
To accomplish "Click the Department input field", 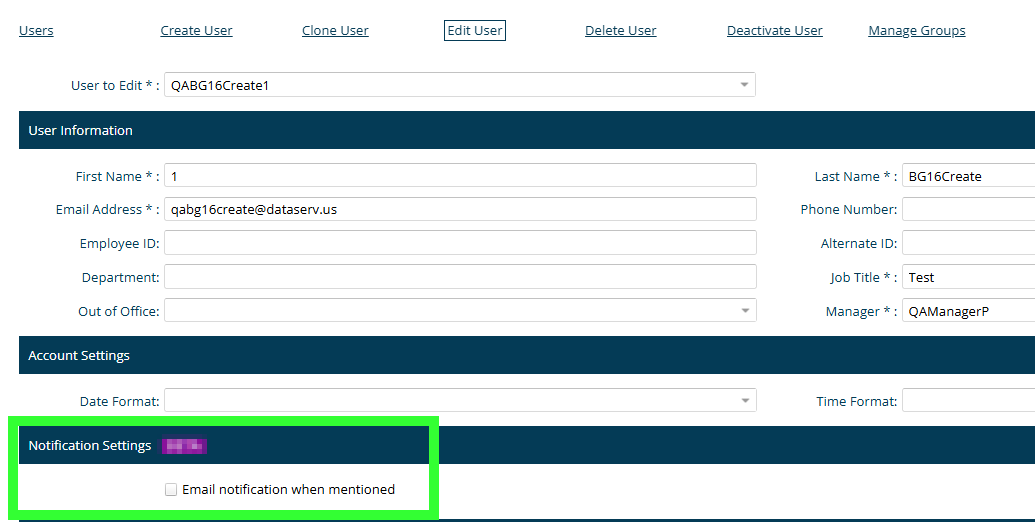I will (460, 277).
